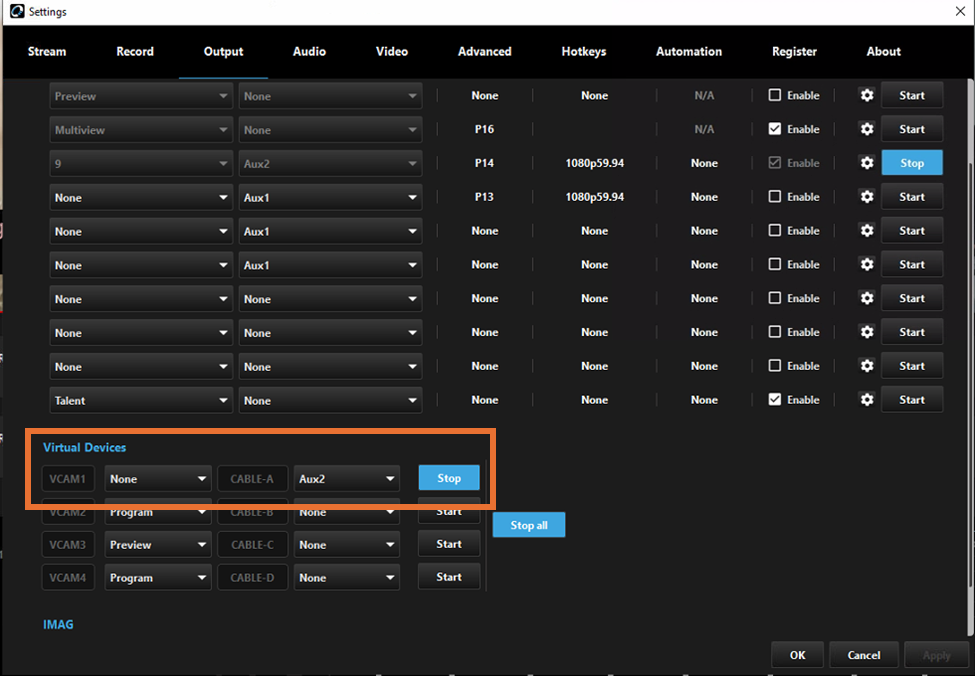
Task: Open settings gear on the last None/None output row
Action: coord(866,365)
